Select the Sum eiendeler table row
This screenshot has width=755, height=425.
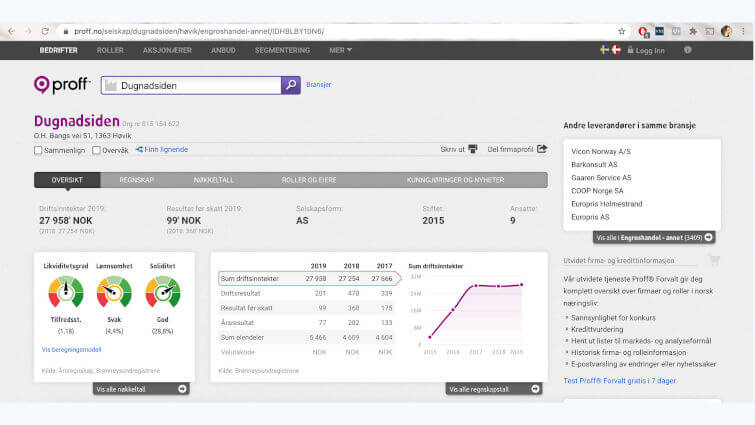(306, 337)
